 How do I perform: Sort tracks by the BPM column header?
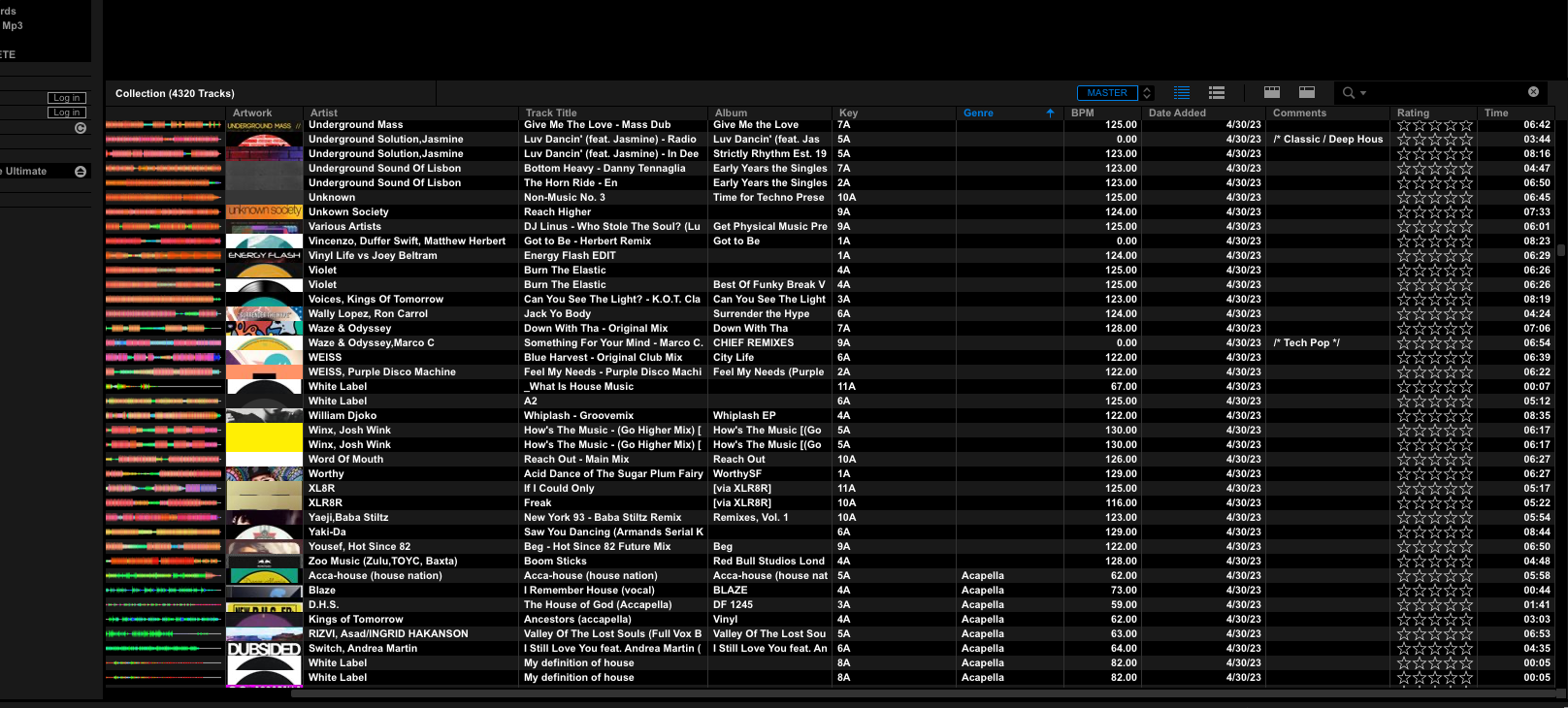pos(1082,113)
